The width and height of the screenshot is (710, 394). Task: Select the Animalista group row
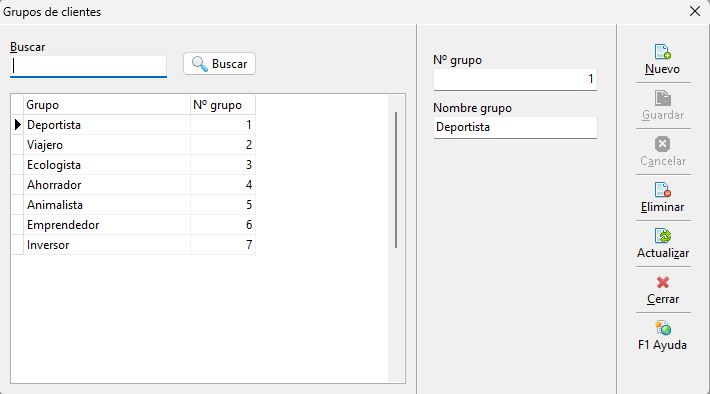coord(134,205)
